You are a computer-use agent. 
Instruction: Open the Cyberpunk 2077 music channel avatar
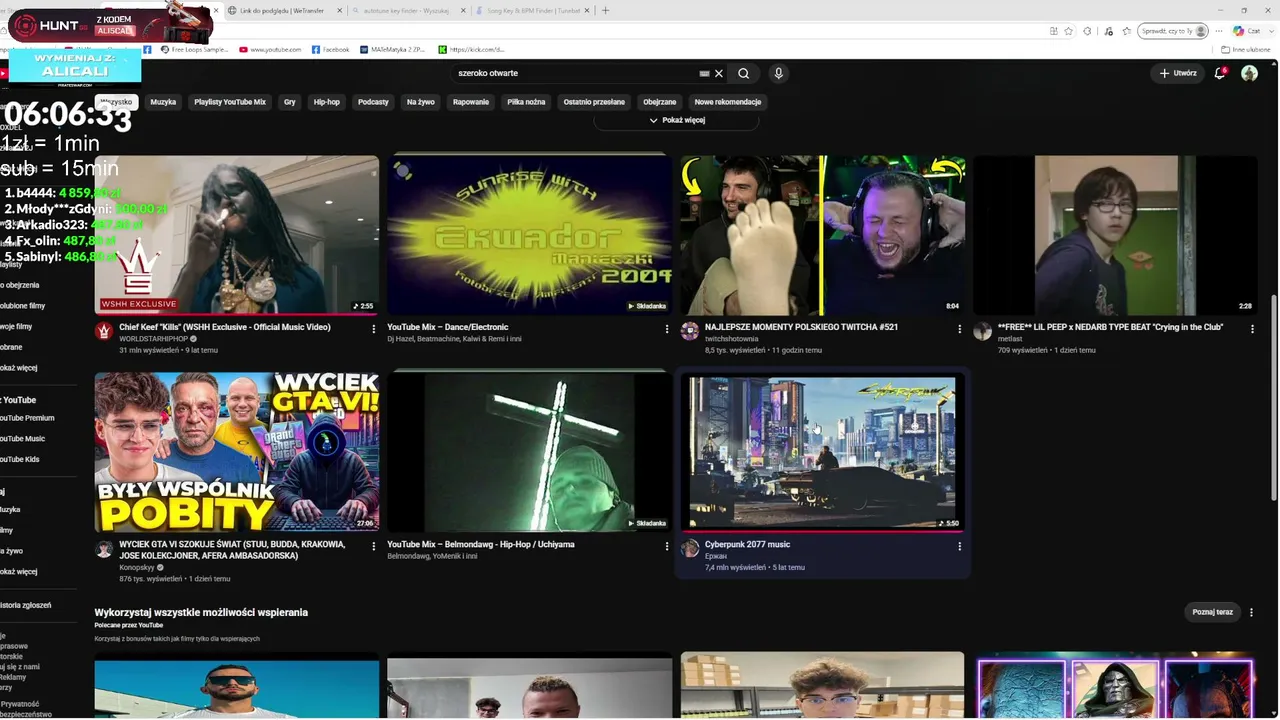coord(689,549)
